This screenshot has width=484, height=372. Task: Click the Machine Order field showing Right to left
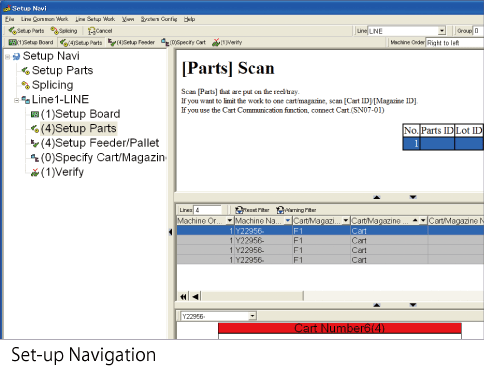[x=455, y=43]
